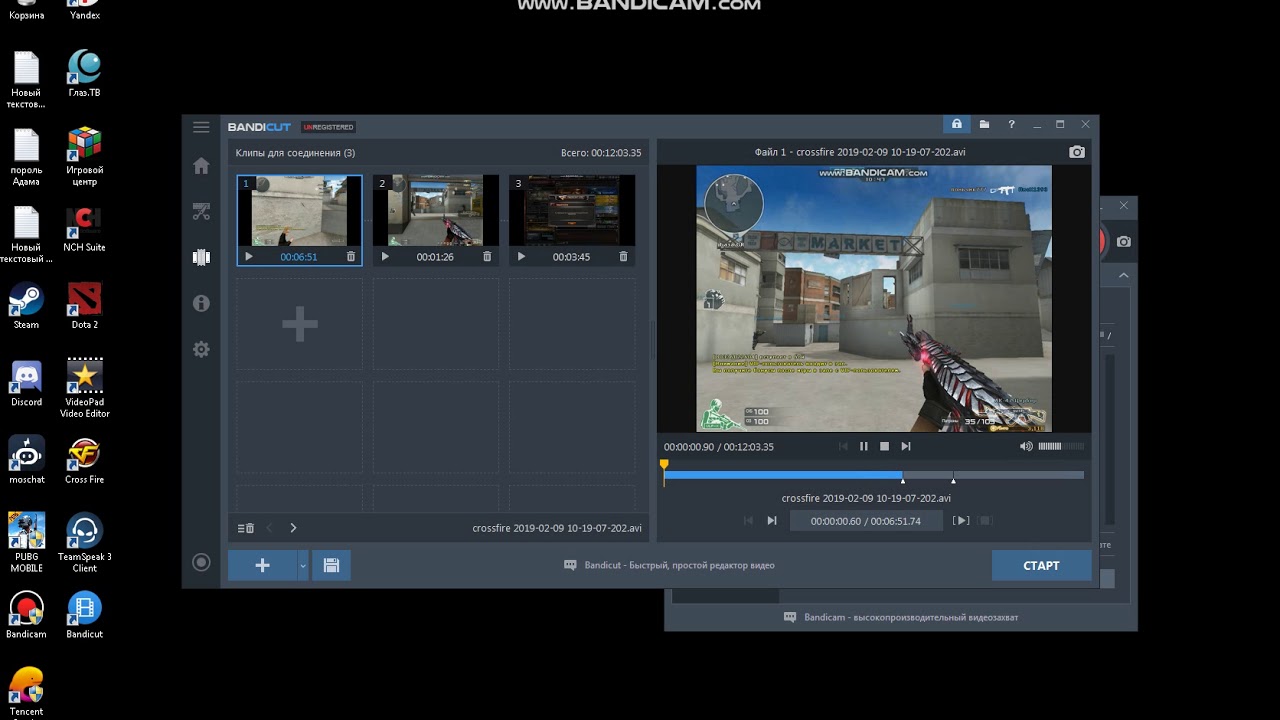This screenshot has height=720, width=1280.
Task: Open Steam desktop shortcut
Action: 26,306
